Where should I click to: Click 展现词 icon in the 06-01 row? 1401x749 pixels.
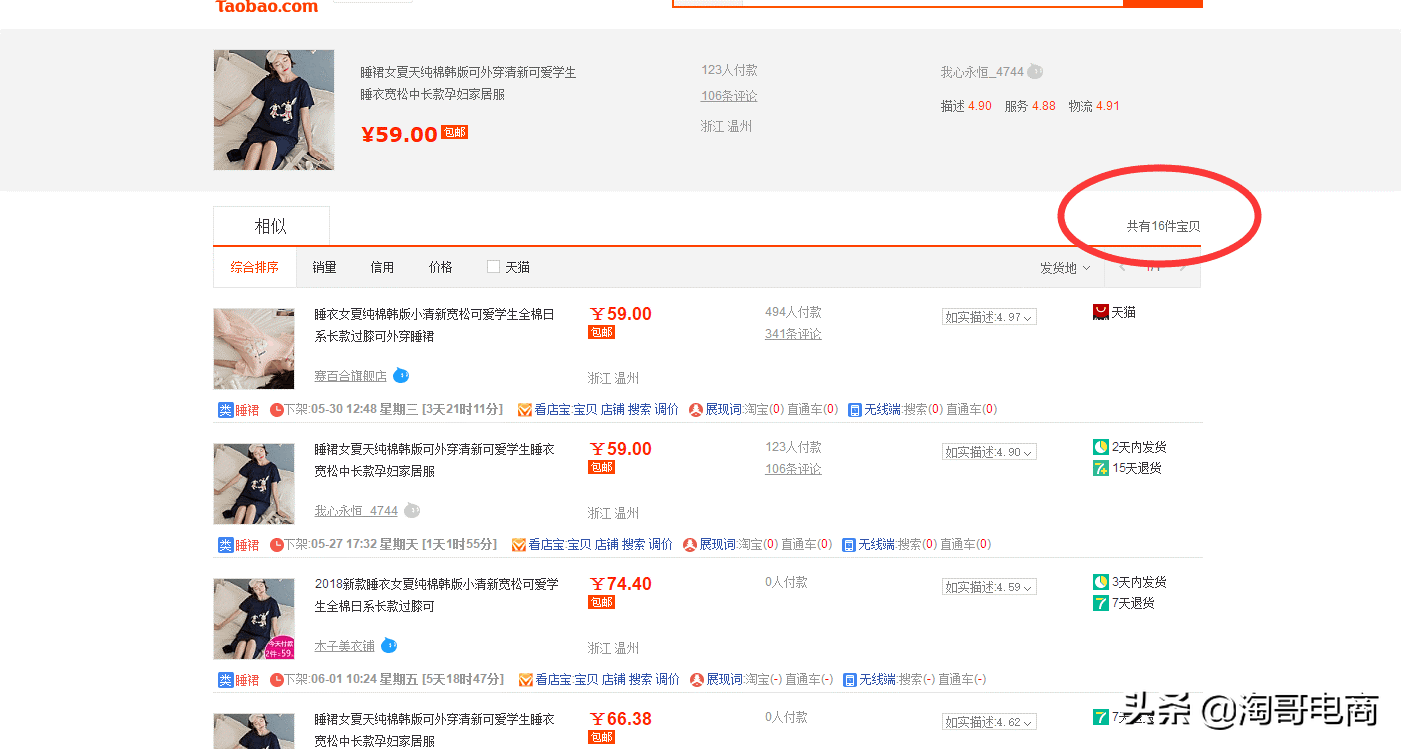[x=697, y=680]
